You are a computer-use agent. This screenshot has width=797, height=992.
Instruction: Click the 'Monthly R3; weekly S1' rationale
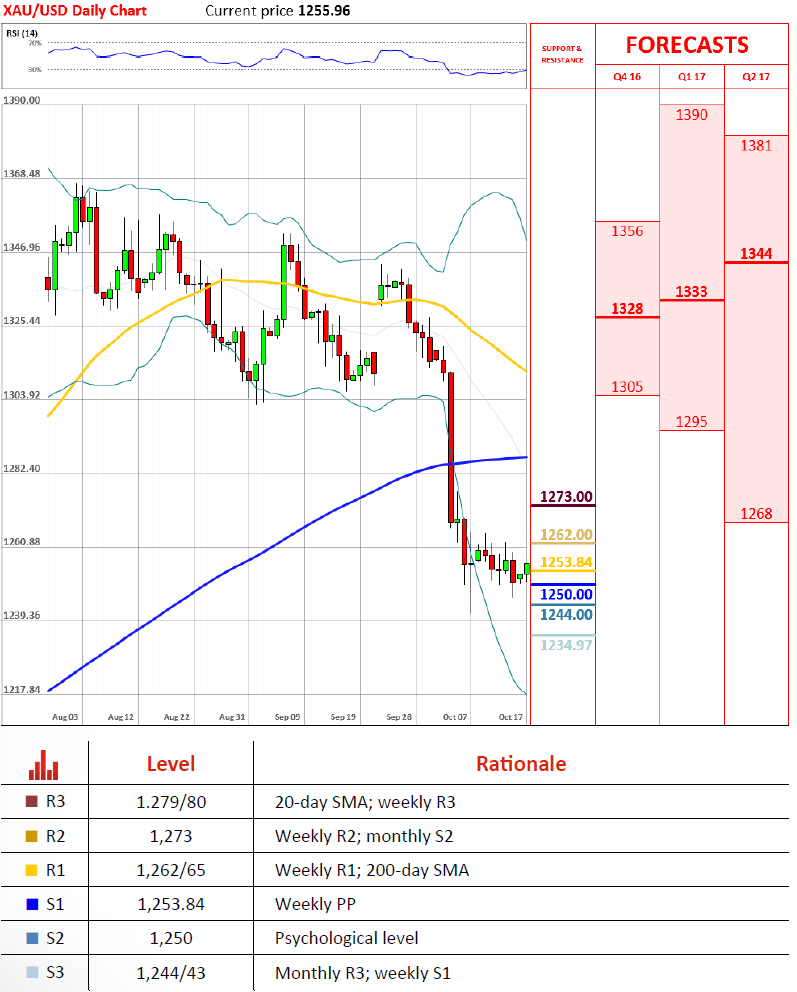(363, 973)
